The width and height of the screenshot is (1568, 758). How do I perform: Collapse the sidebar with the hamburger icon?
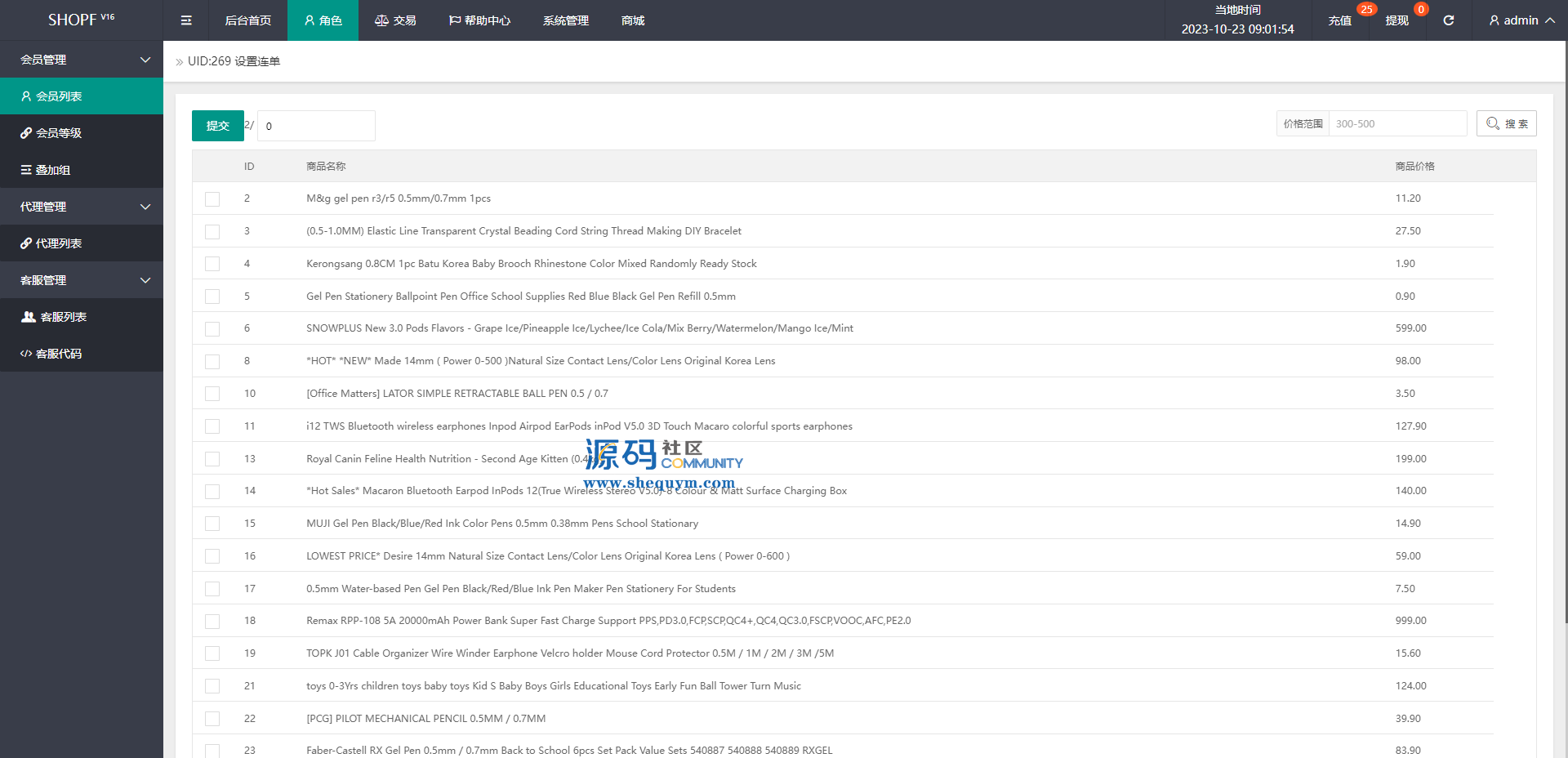(x=186, y=20)
